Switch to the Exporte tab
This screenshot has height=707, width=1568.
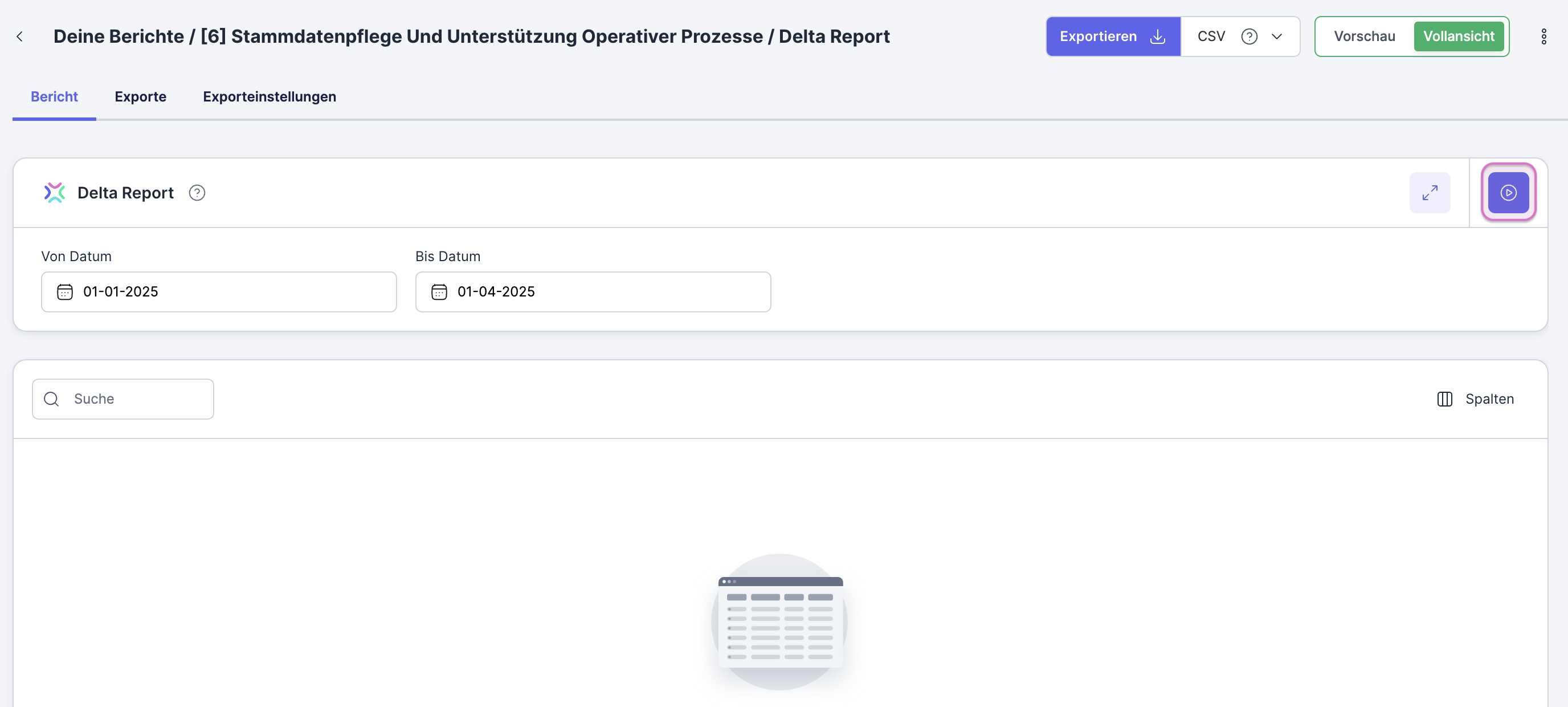pos(140,97)
